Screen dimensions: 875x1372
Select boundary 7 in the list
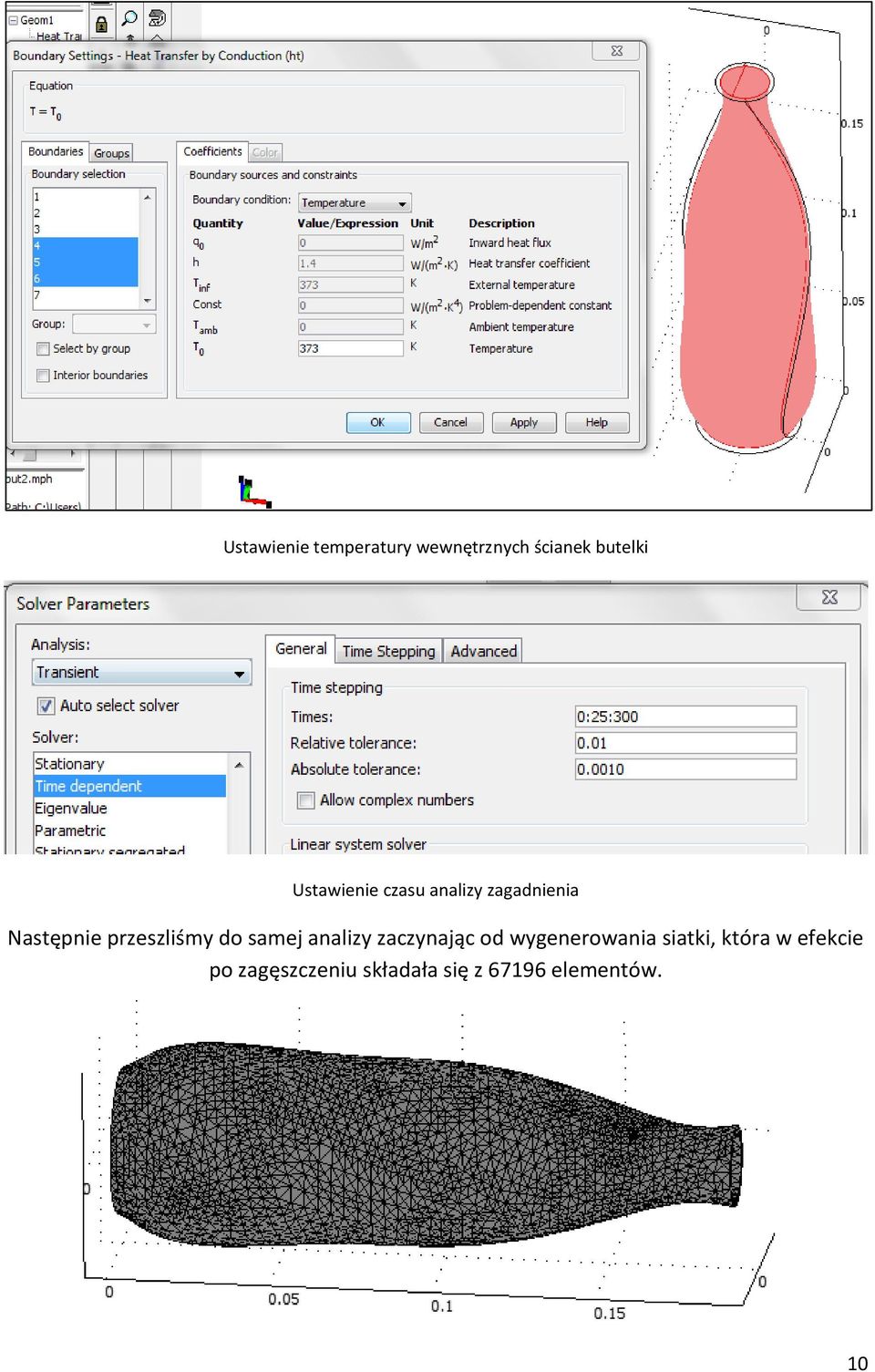click(85, 294)
